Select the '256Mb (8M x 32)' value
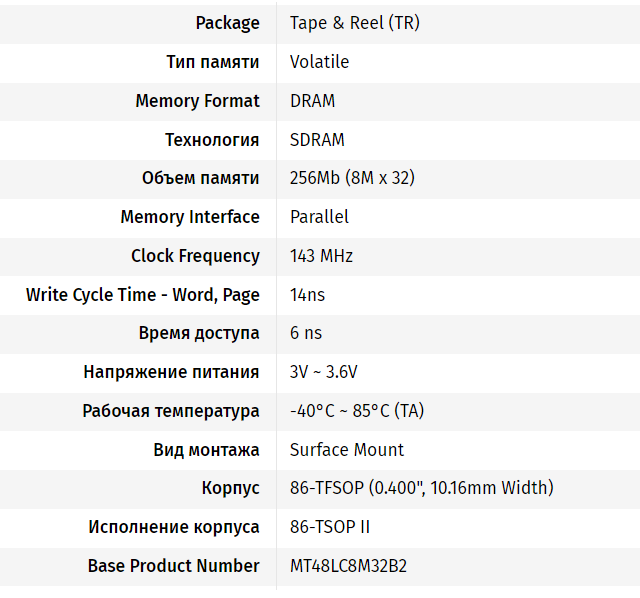640x598 pixels. click(x=352, y=178)
